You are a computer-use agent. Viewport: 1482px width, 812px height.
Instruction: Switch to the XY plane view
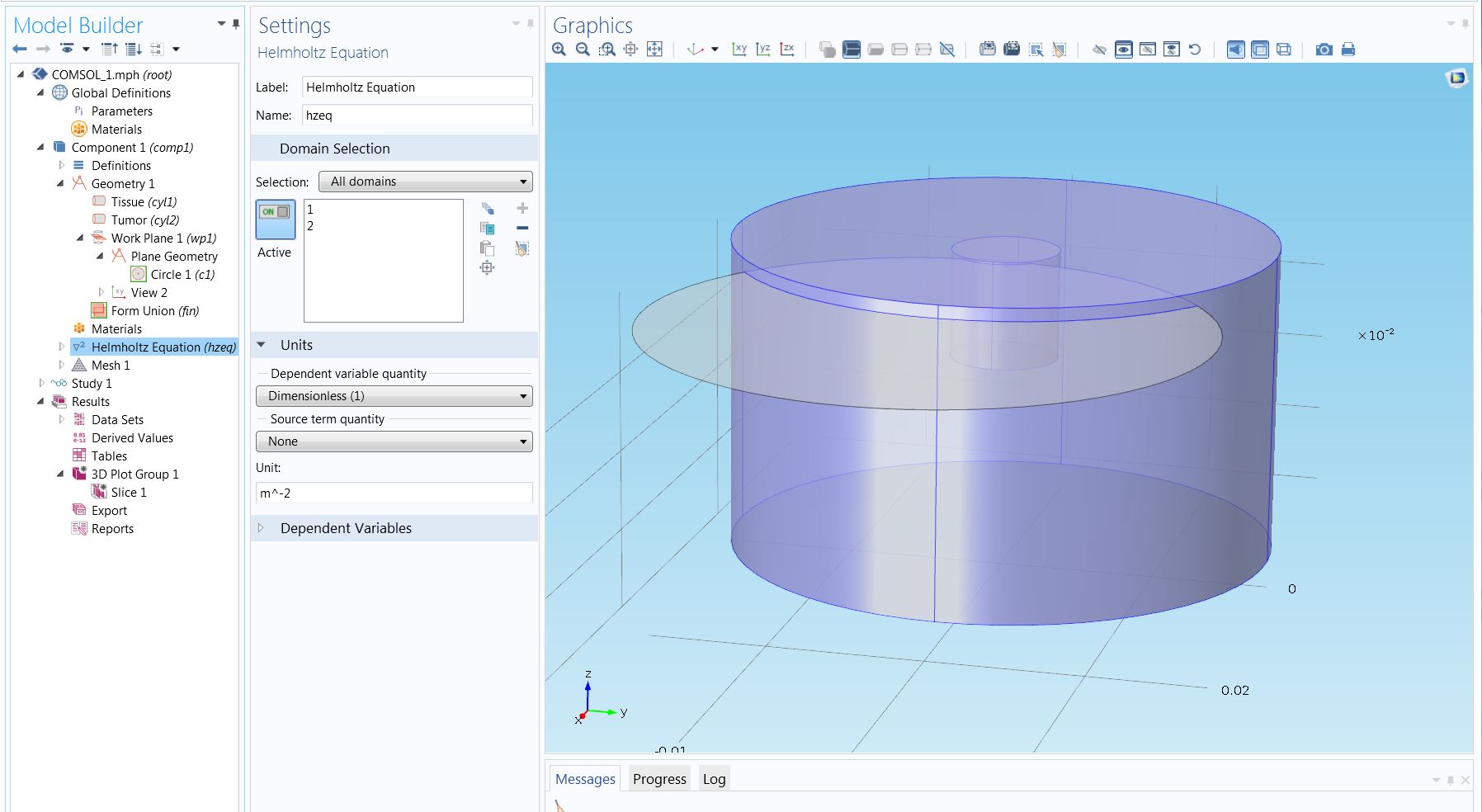[739, 50]
